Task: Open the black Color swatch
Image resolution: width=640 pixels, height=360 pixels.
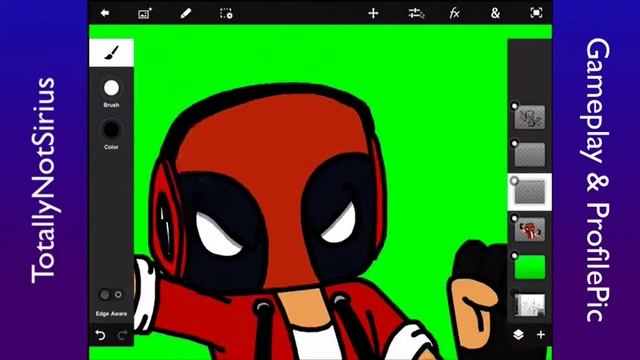Action: [x=111, y=130]
